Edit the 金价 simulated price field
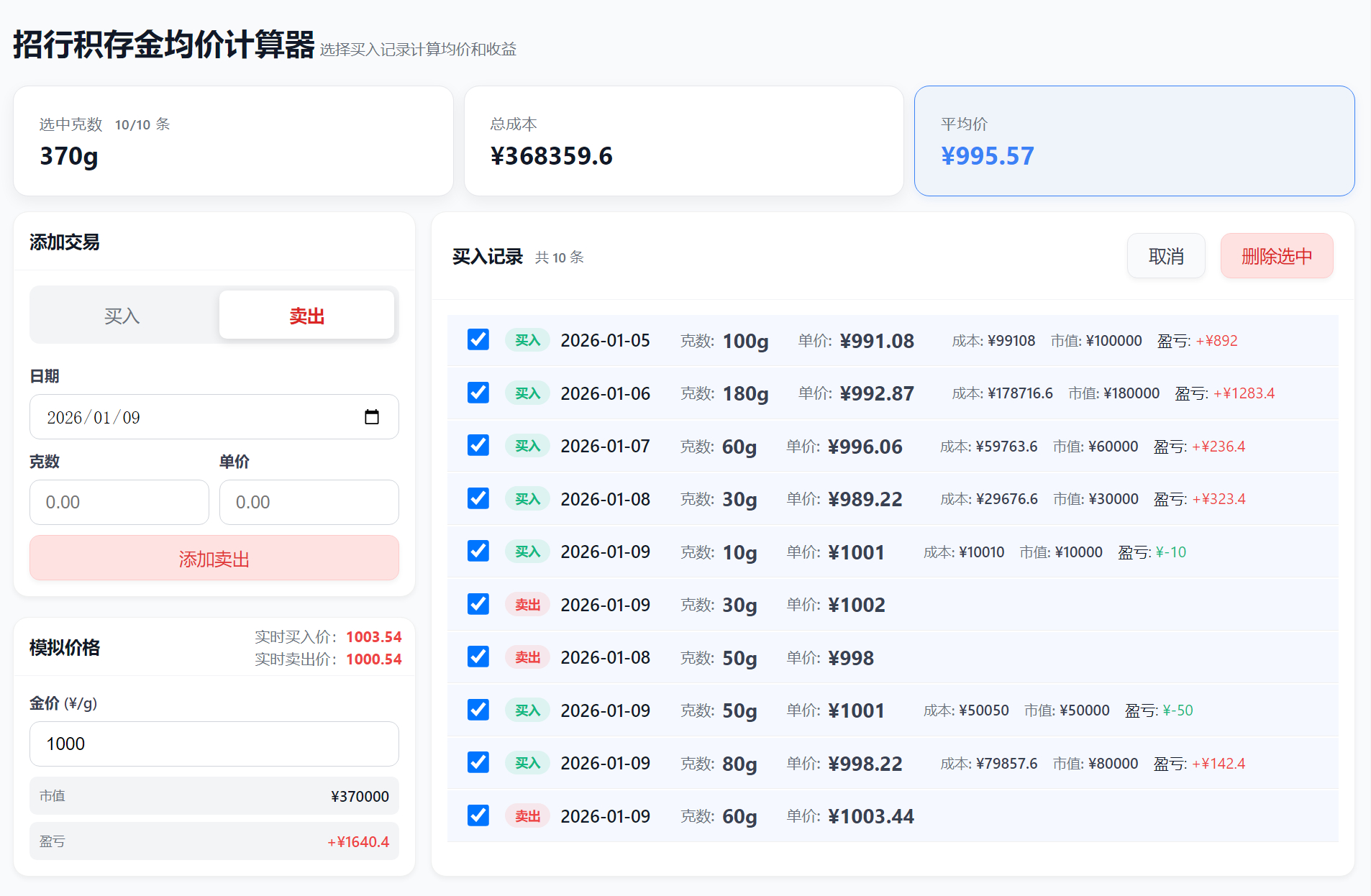The image size is (1371, 896). 214,744
